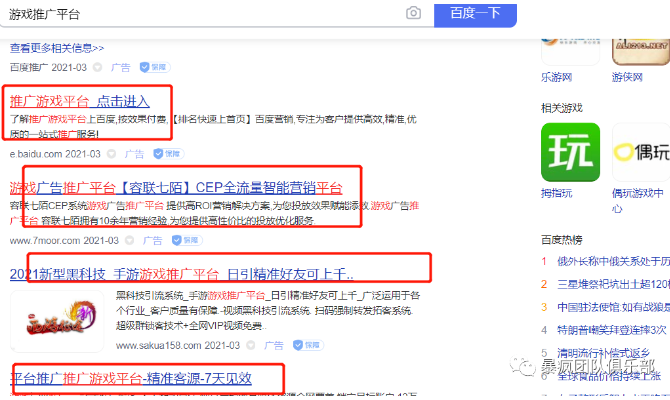The width and height of the screenshot is (670, 400).
Task: Open hot item 清明流行补偿式返乡
Action: point(603,353)
